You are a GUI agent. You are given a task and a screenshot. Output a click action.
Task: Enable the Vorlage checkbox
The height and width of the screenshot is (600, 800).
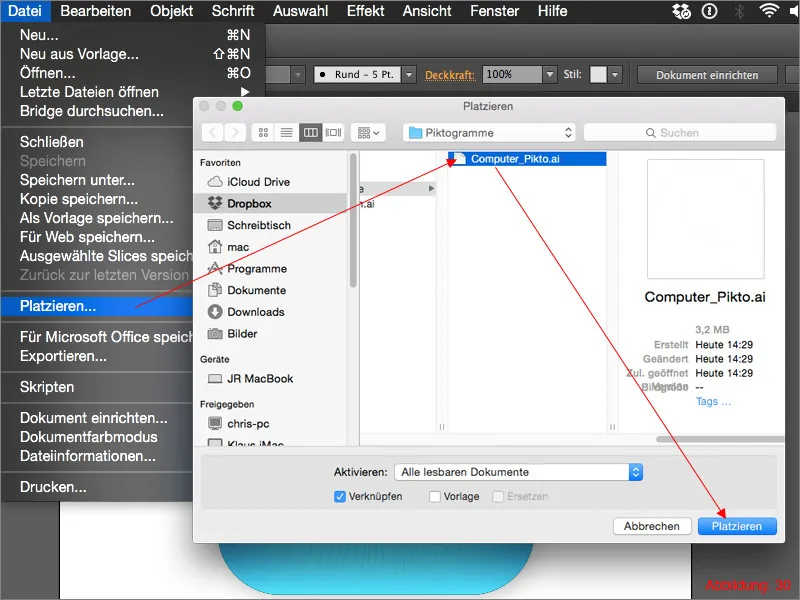click(435, 496)
